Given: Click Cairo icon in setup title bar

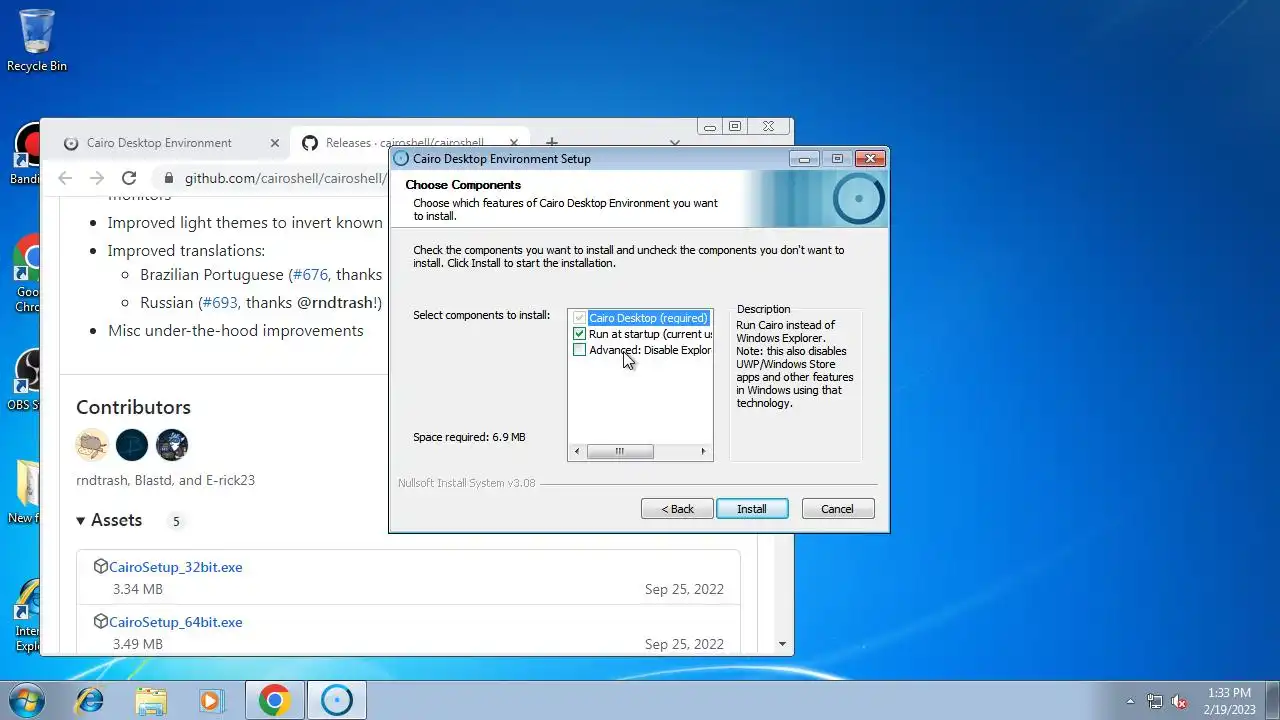Looking at the screenshot, I should (x=401, y=158).
